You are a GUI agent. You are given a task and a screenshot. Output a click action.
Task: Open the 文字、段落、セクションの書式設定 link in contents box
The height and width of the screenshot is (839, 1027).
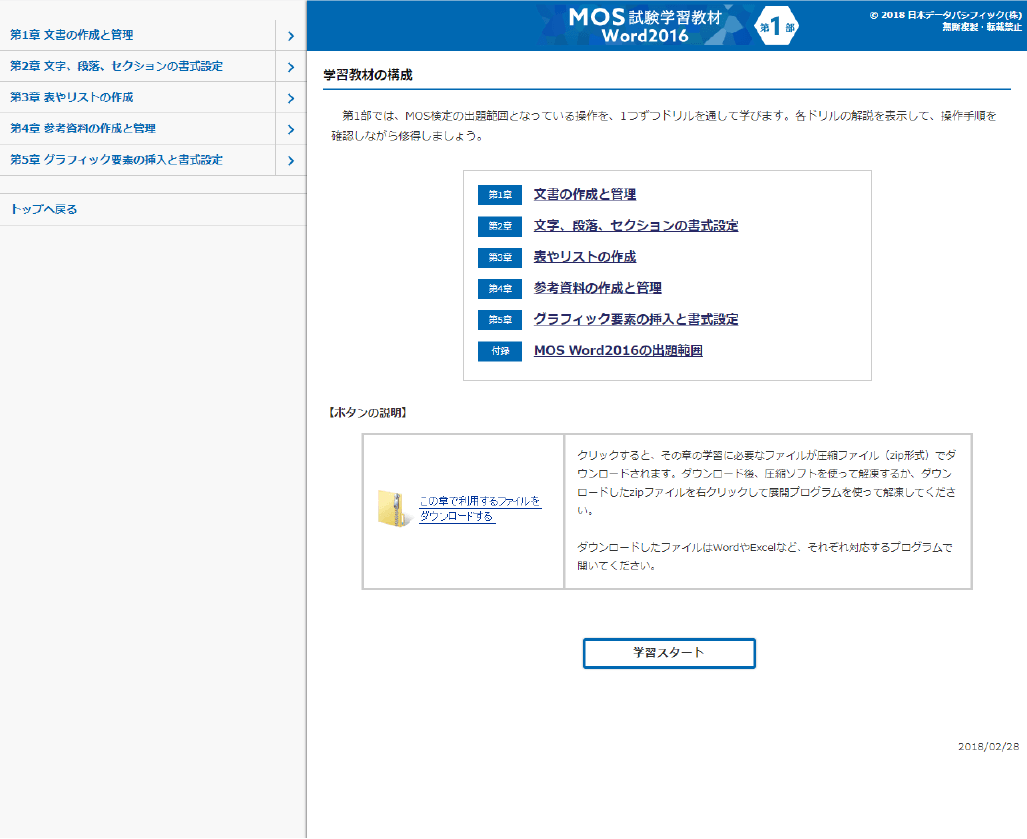point(636,226)
